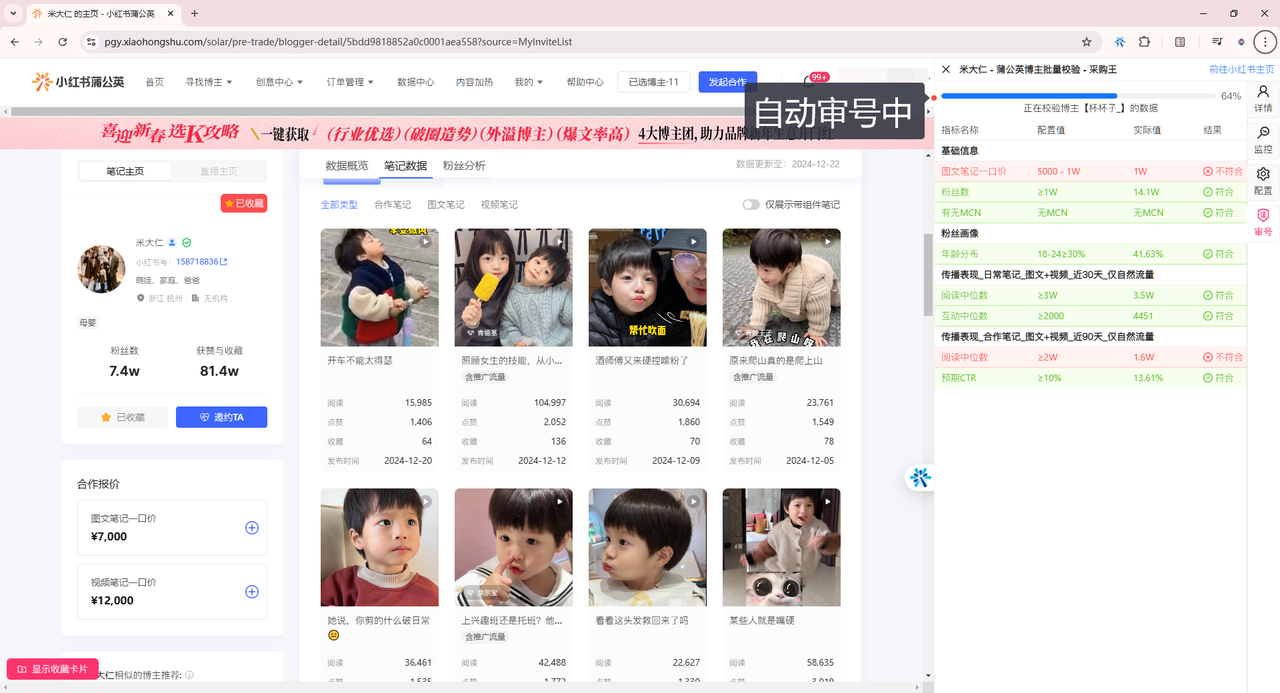Screen dimensions: 1280x693
Task: Click the 邀约TA button
Action: click(x=221, y=417)
